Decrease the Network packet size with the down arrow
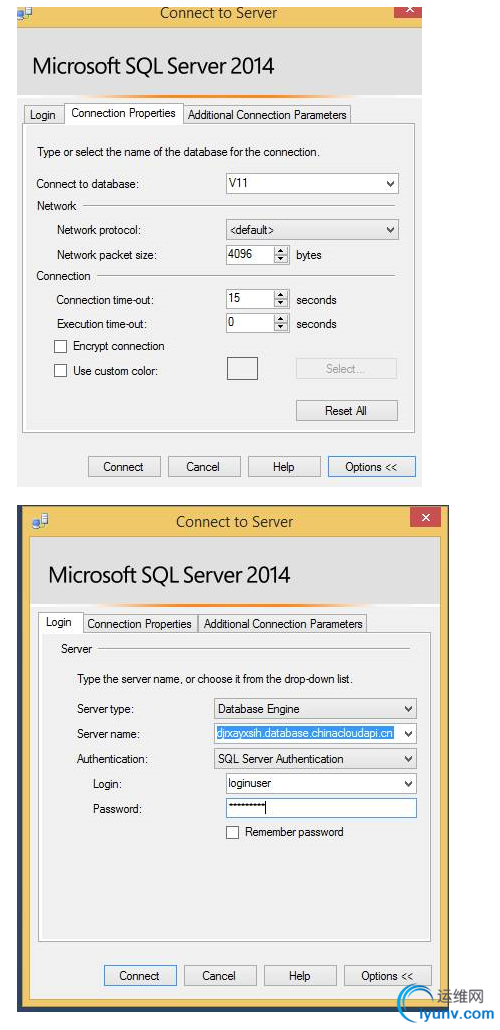The image size is (500, 1030). tap(281, 259)
